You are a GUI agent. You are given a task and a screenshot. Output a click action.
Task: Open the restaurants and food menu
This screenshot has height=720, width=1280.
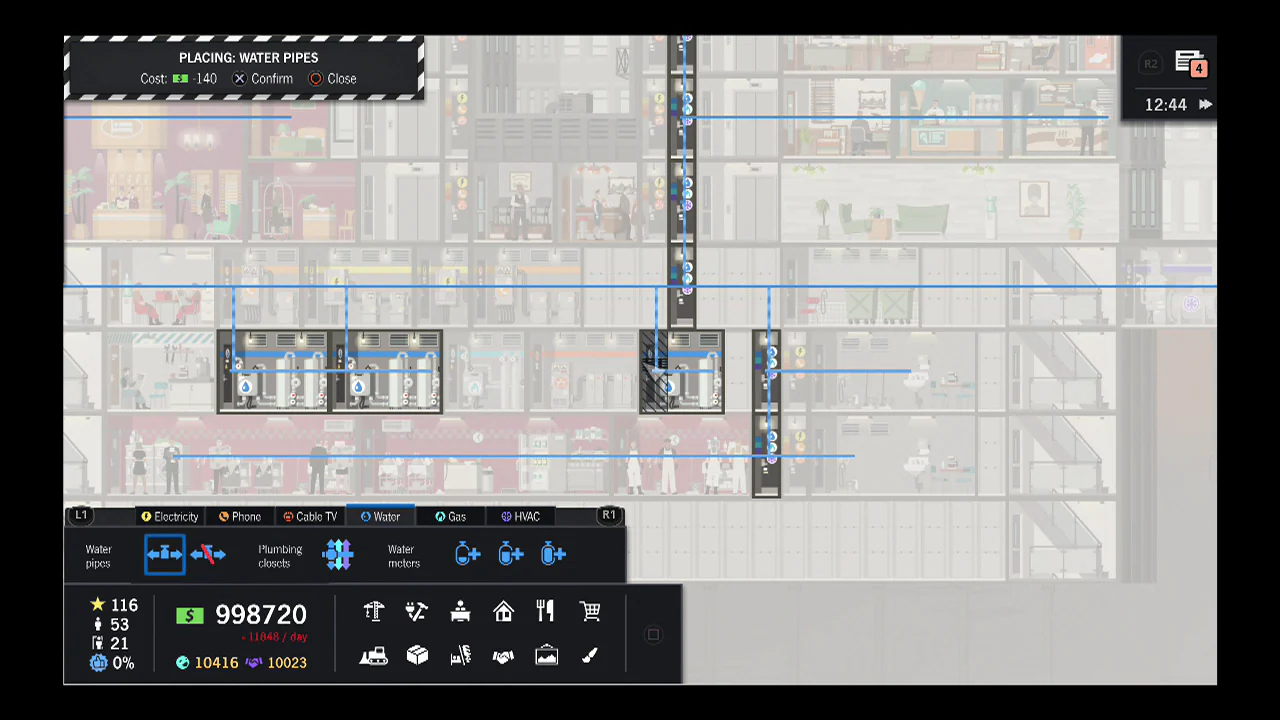click(545, 611)
